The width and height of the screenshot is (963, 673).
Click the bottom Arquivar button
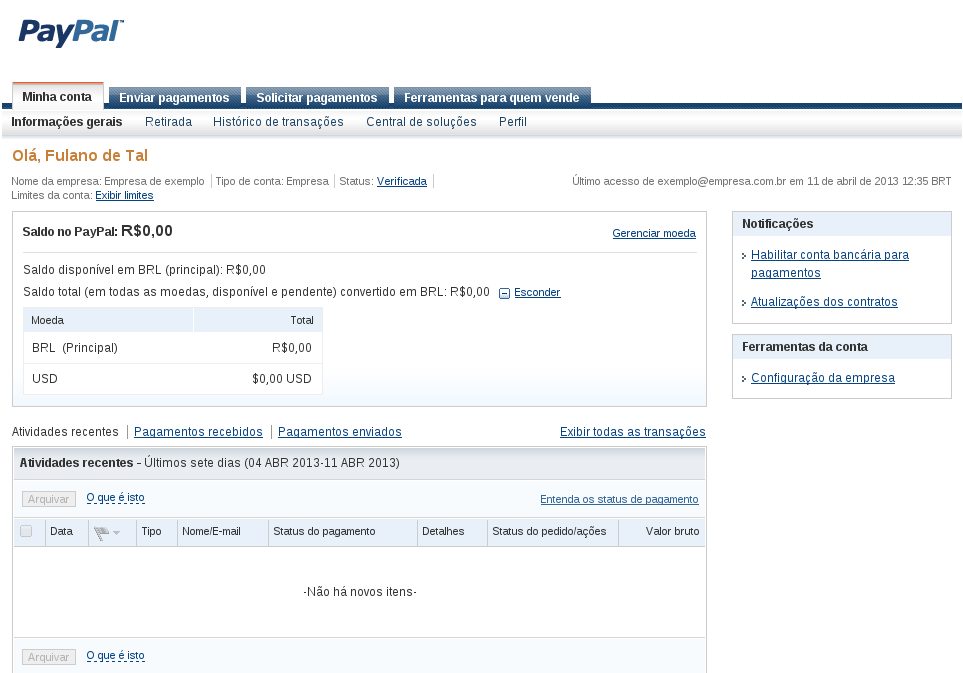(x=49, y=657)
